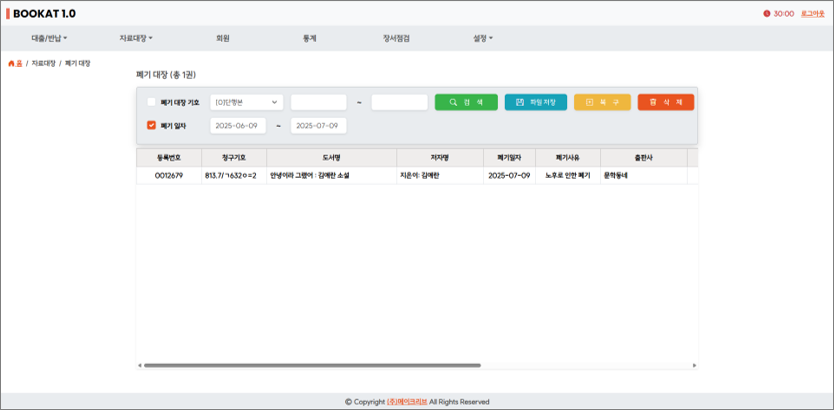Click the home icon in the breadcrumb
The height and width of the screenshot is (410, 834).
pyautogui.click(x=12, y=63)
